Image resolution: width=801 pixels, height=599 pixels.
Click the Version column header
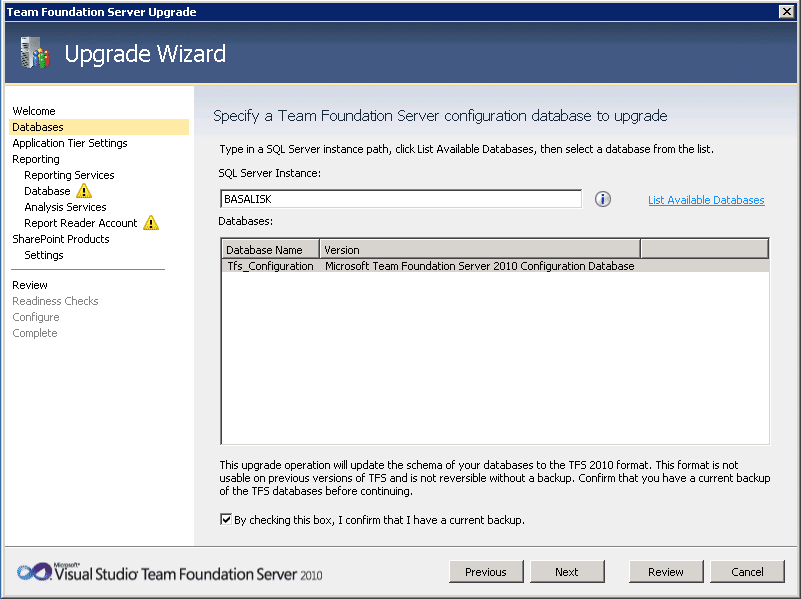click(480, 249)
